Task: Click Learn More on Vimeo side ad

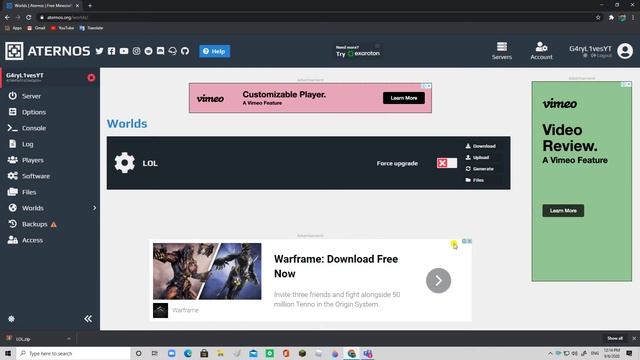Action: 563,211
